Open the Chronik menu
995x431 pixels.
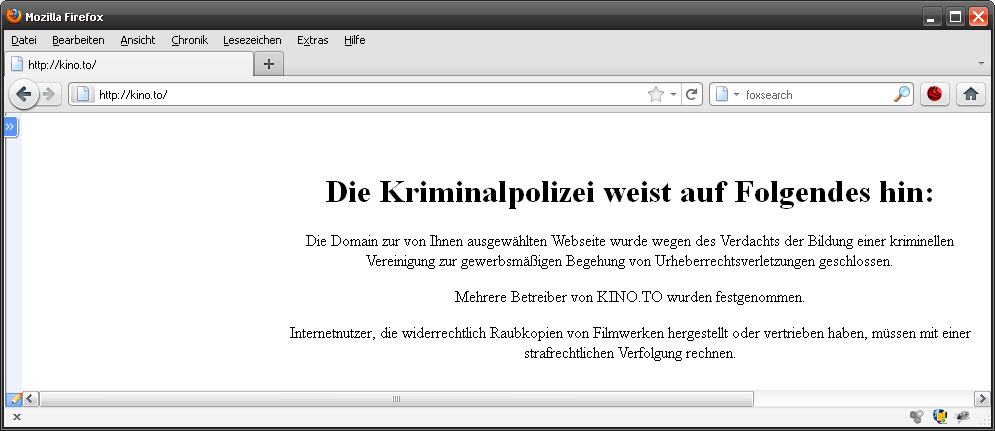tap(189, 40)
